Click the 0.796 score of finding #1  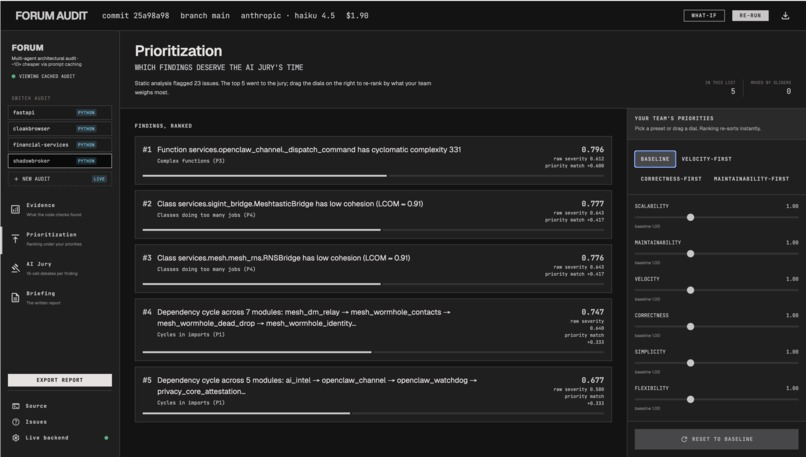click(x=593, y=150)
